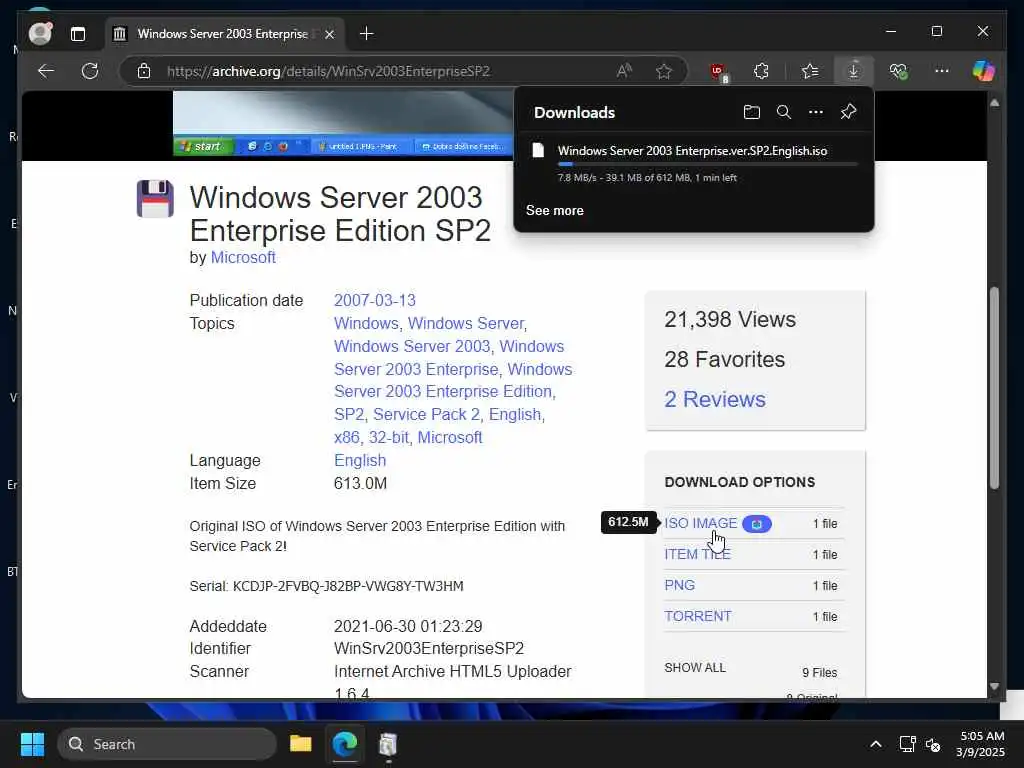This screenshot has width=1024, height=768.
Task: Reload the archive.org page
Action: (90, 71)
